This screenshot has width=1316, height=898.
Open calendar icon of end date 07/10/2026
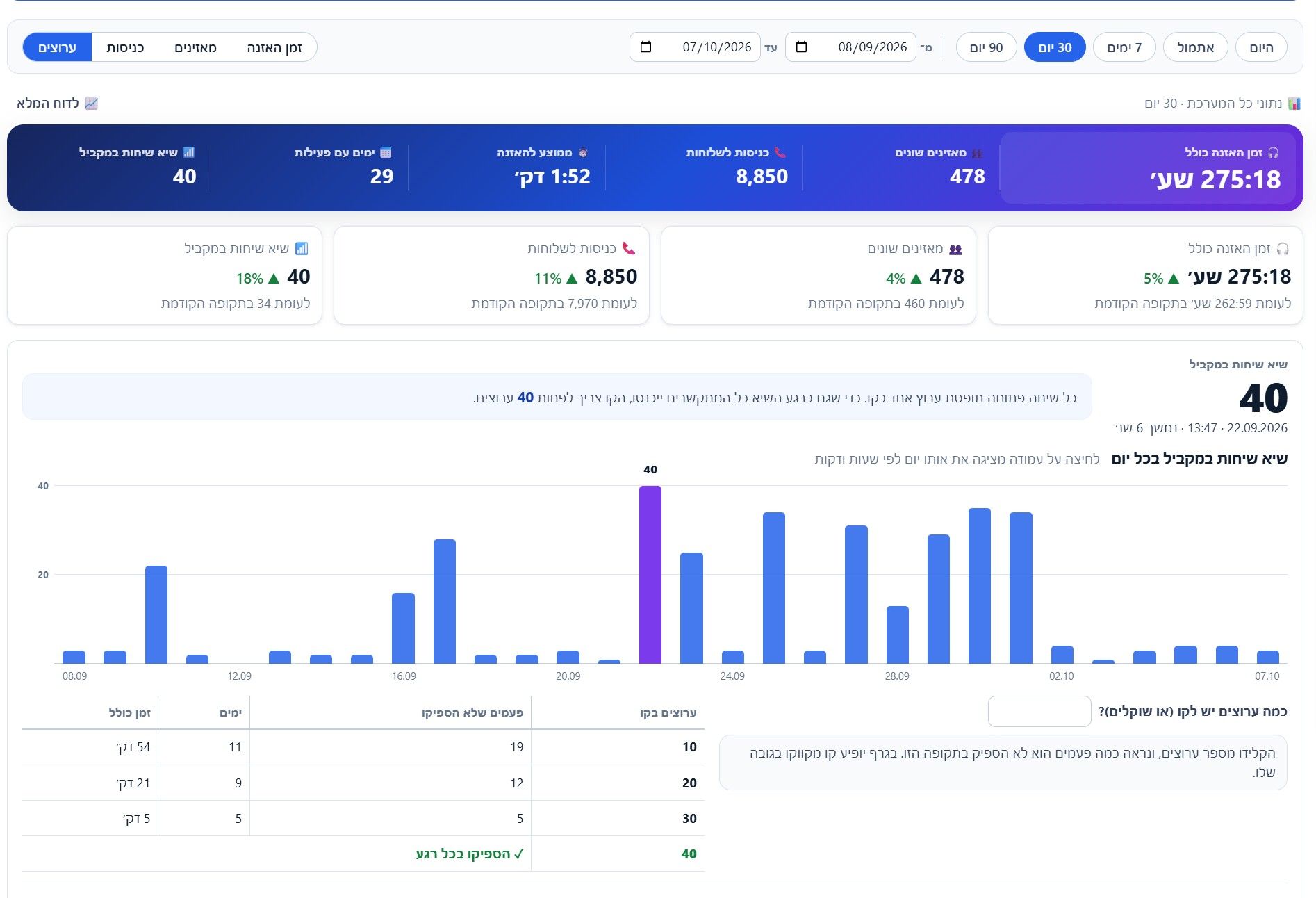pyautogui.click(x=645, y=47)
